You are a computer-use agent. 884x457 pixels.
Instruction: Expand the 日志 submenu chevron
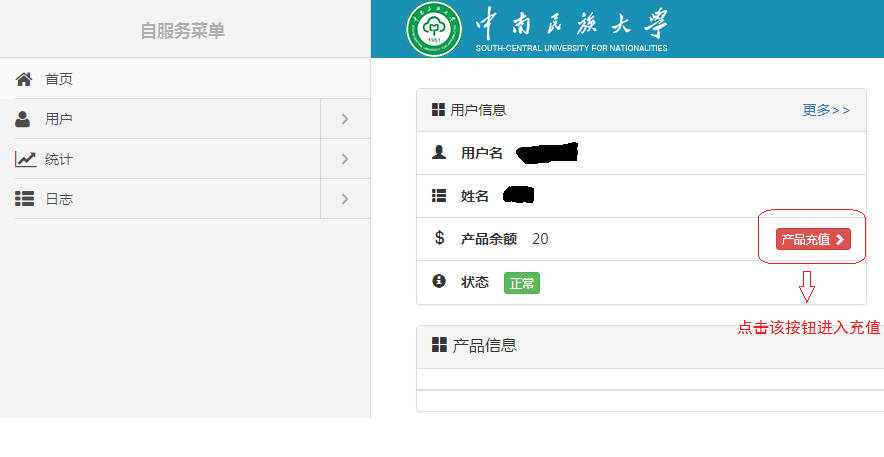pos(344,199)
